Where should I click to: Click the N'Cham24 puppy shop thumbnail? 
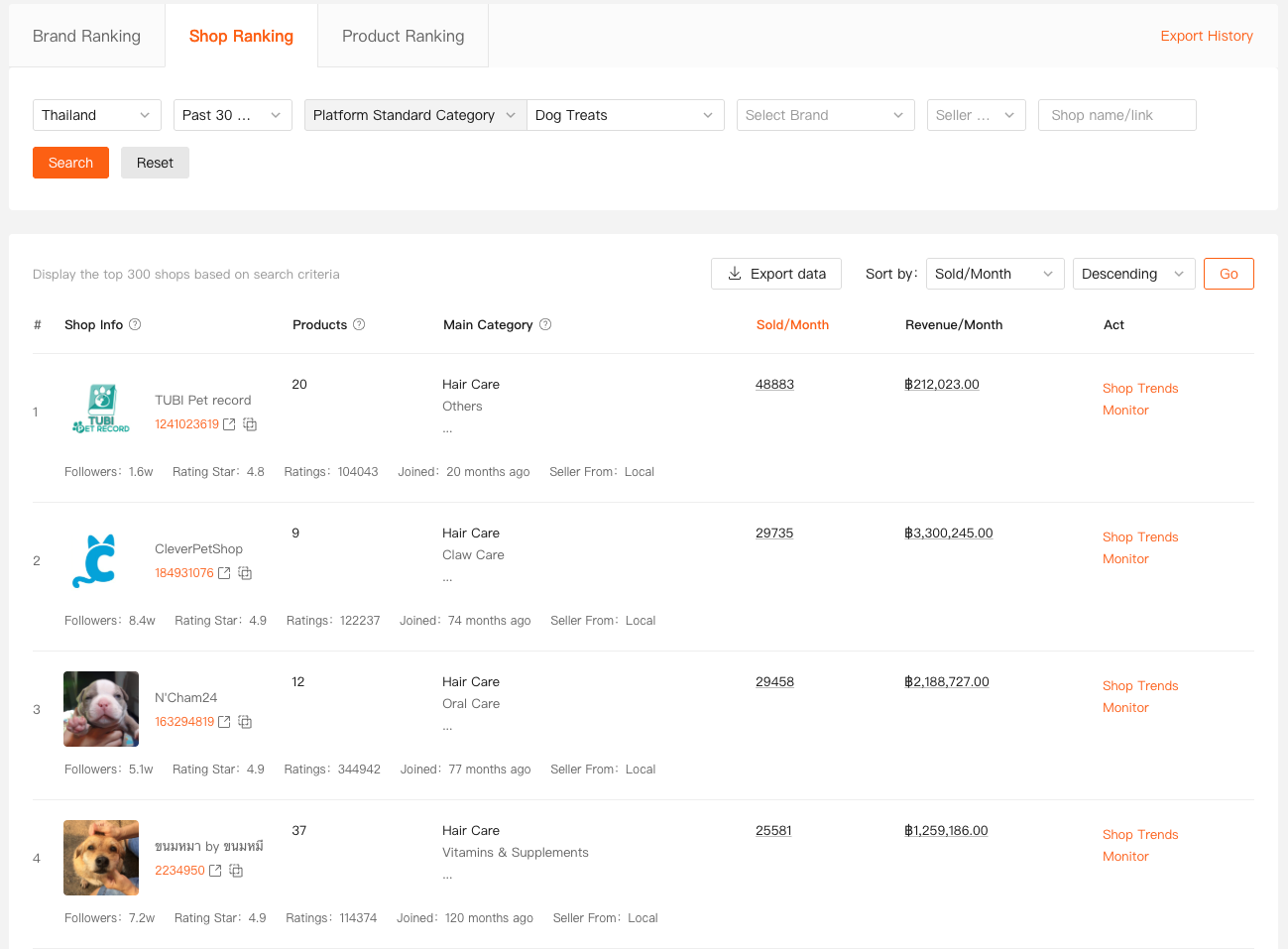pyautogui.click(x=101, y=709)
